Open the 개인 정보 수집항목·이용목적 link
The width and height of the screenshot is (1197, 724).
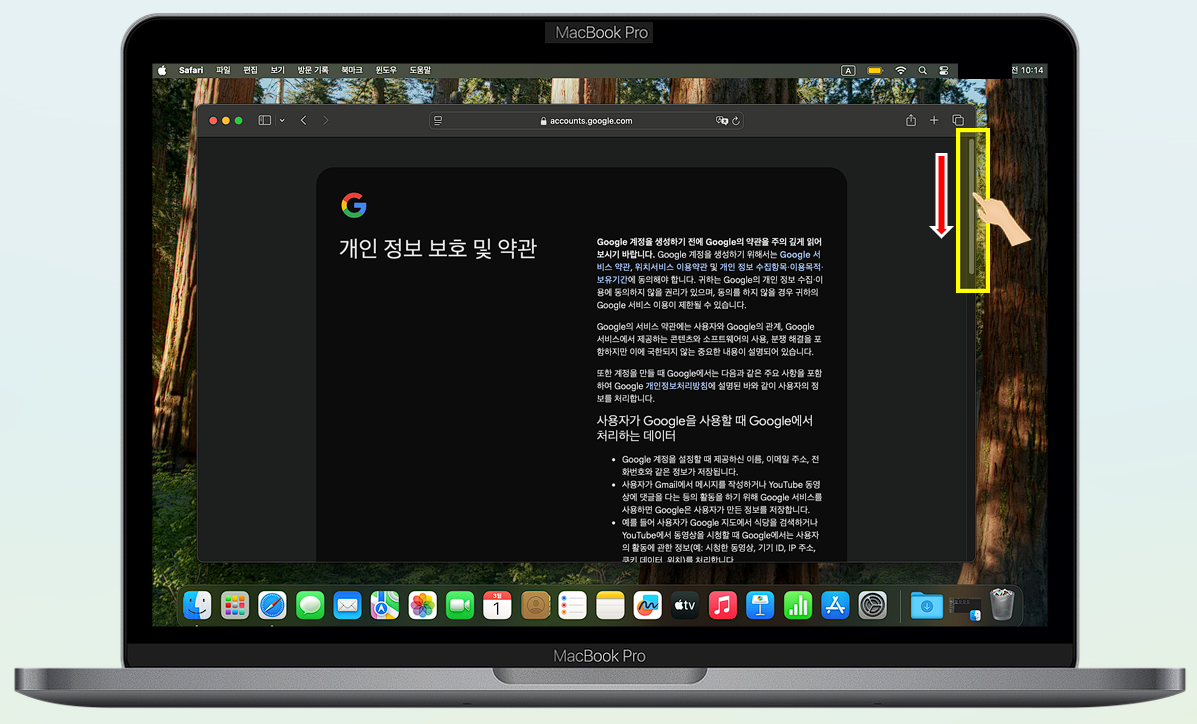[x=771, y=267]
